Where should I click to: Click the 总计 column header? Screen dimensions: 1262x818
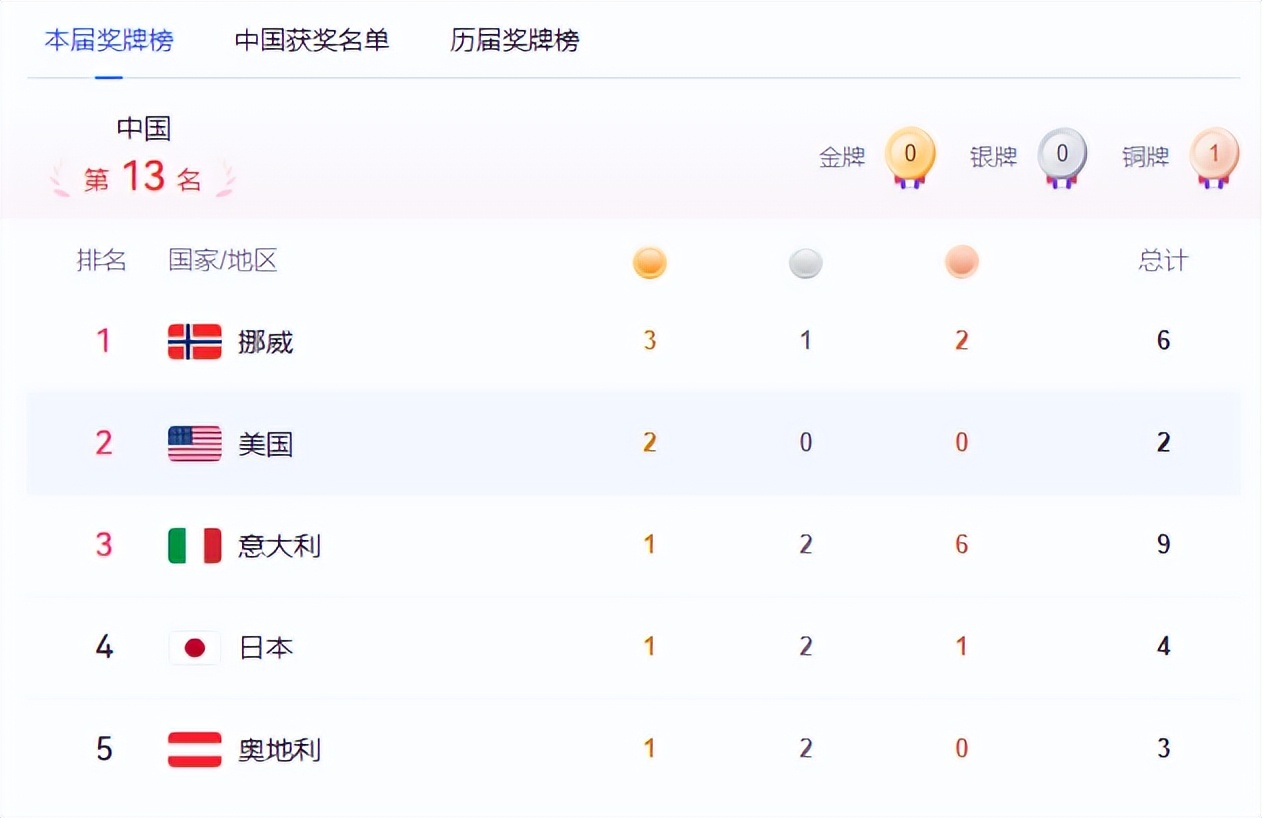[x=1163, y=261]
